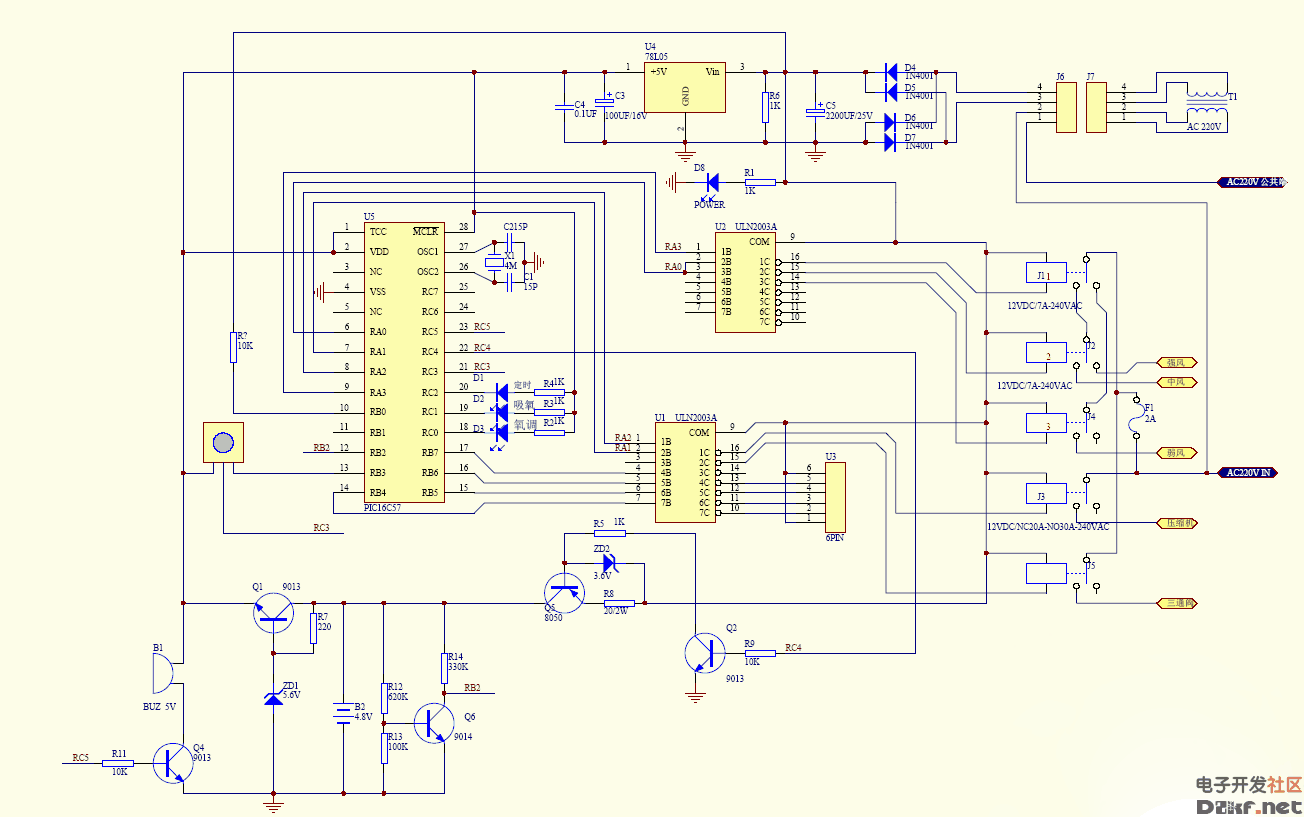Click the U2 ULN2003A driver chip
This screenshot has width=1304, height=817.
click(745, 283)
